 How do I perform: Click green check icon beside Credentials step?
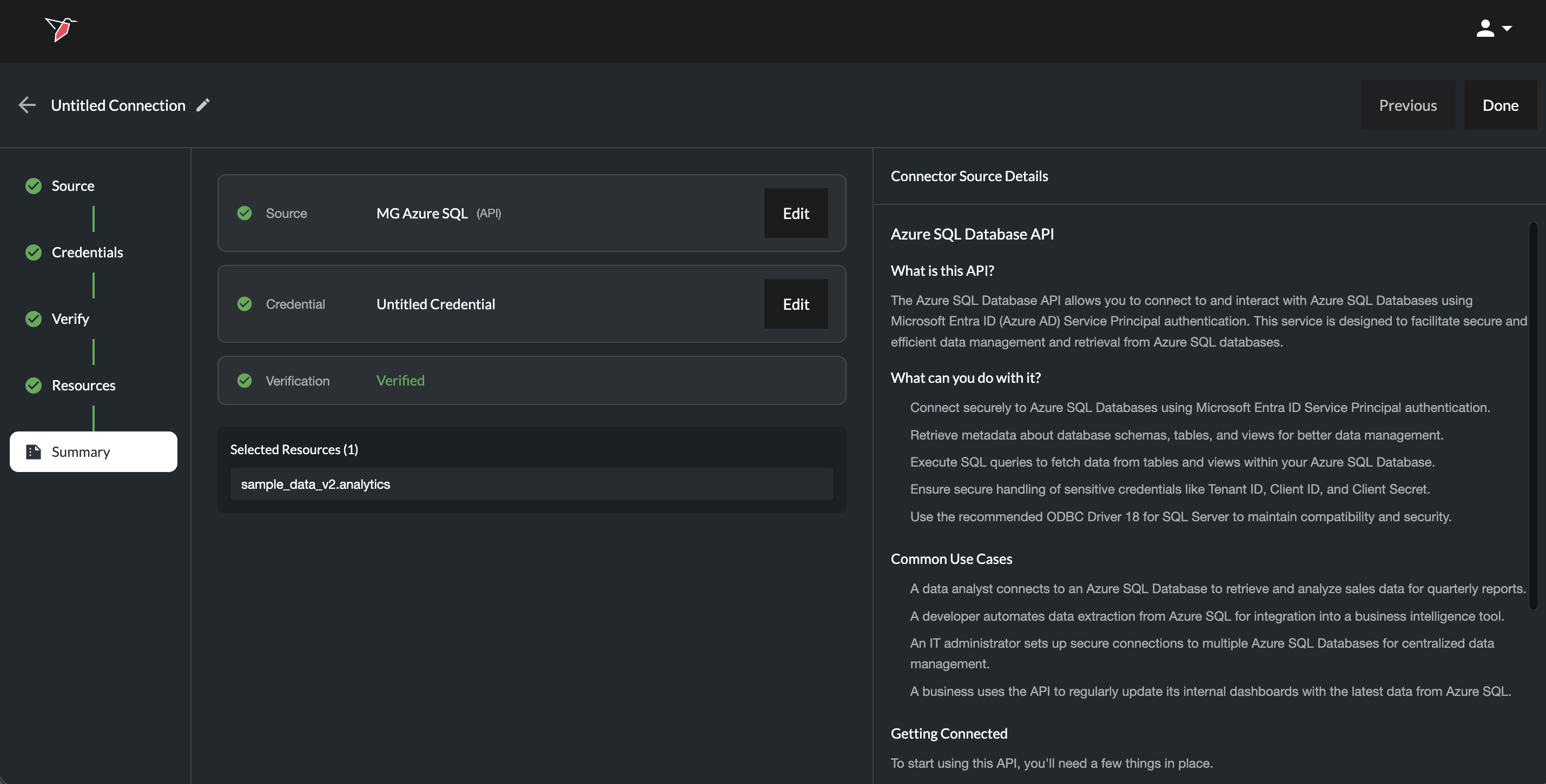coord(34,253)
